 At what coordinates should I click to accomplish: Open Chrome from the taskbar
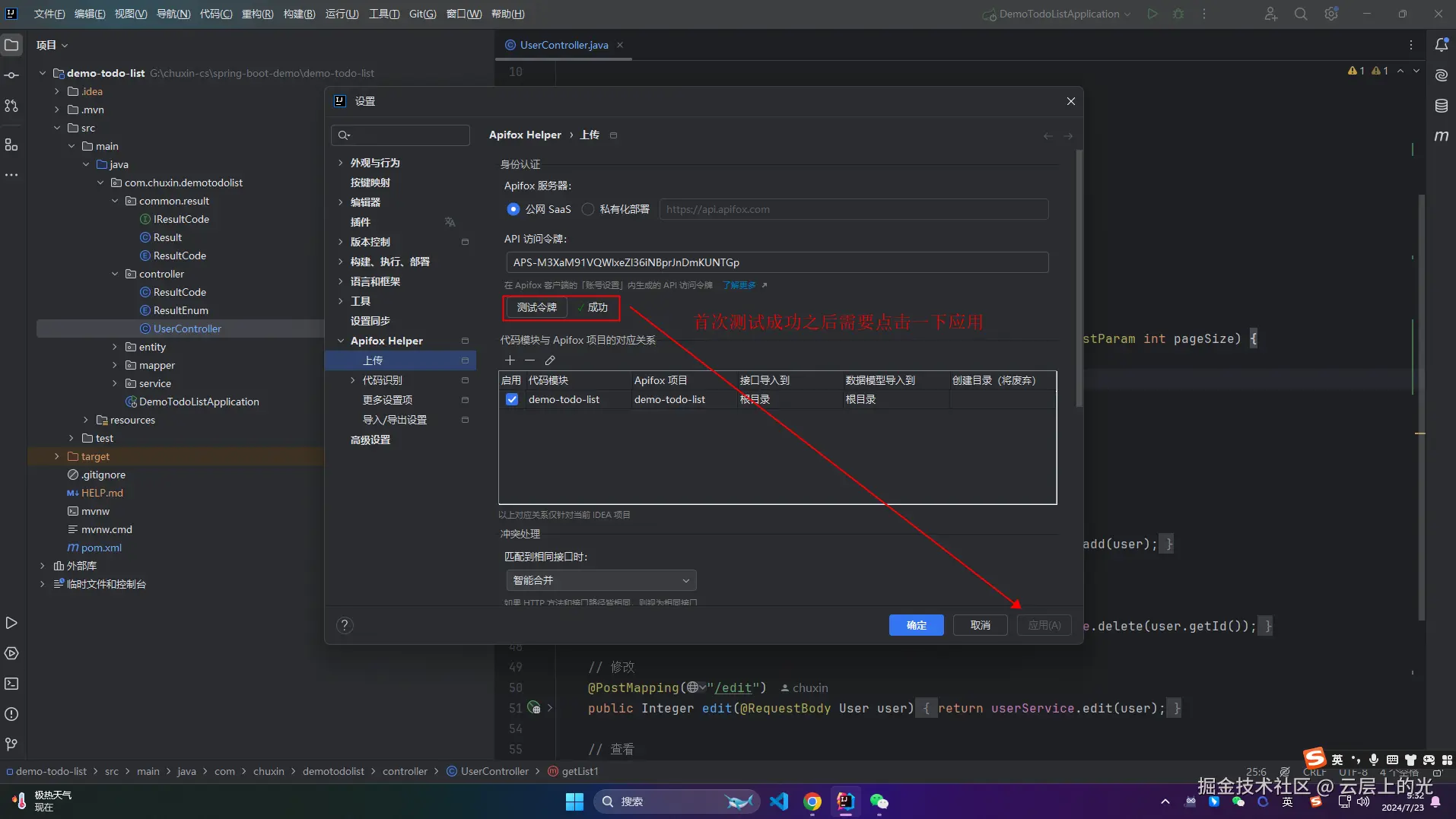812,802
